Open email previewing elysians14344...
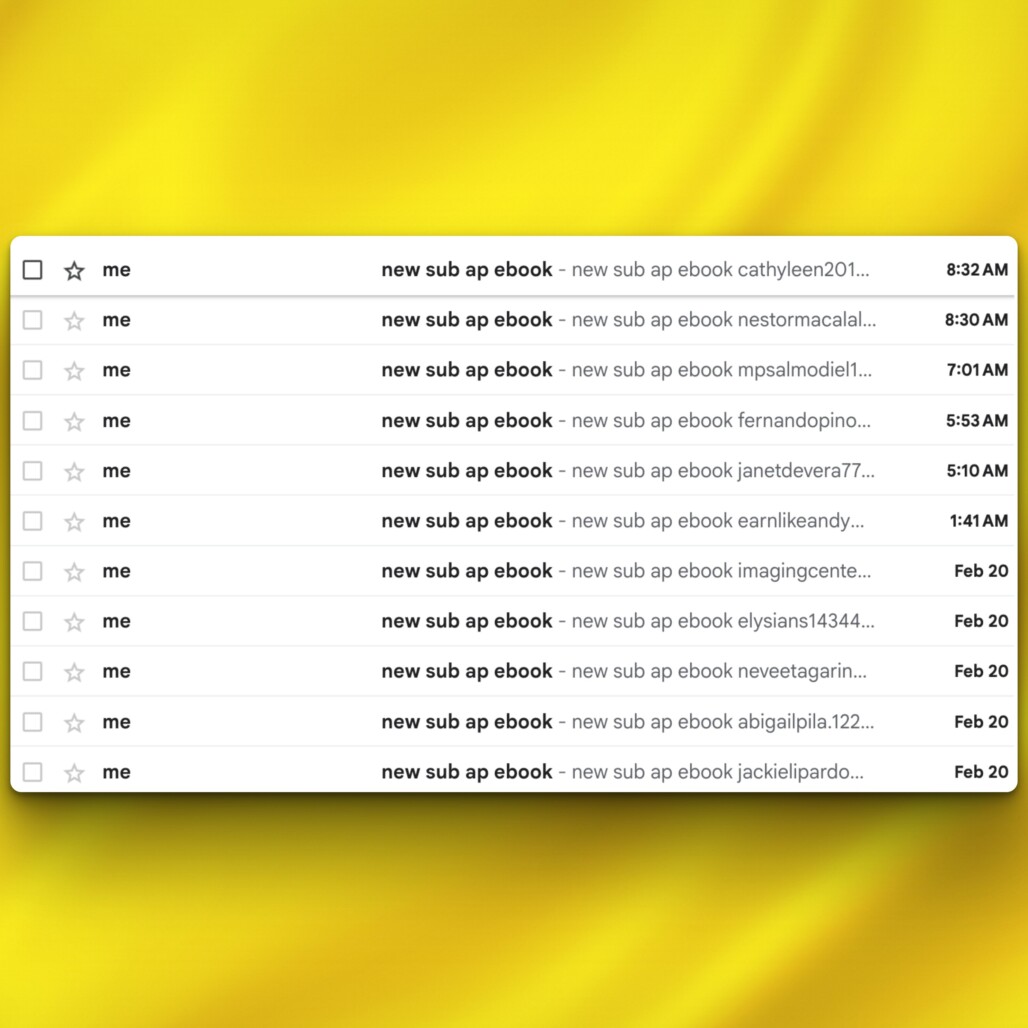Viewport: 1028px width, 1028px height. [x=514, y=621]
